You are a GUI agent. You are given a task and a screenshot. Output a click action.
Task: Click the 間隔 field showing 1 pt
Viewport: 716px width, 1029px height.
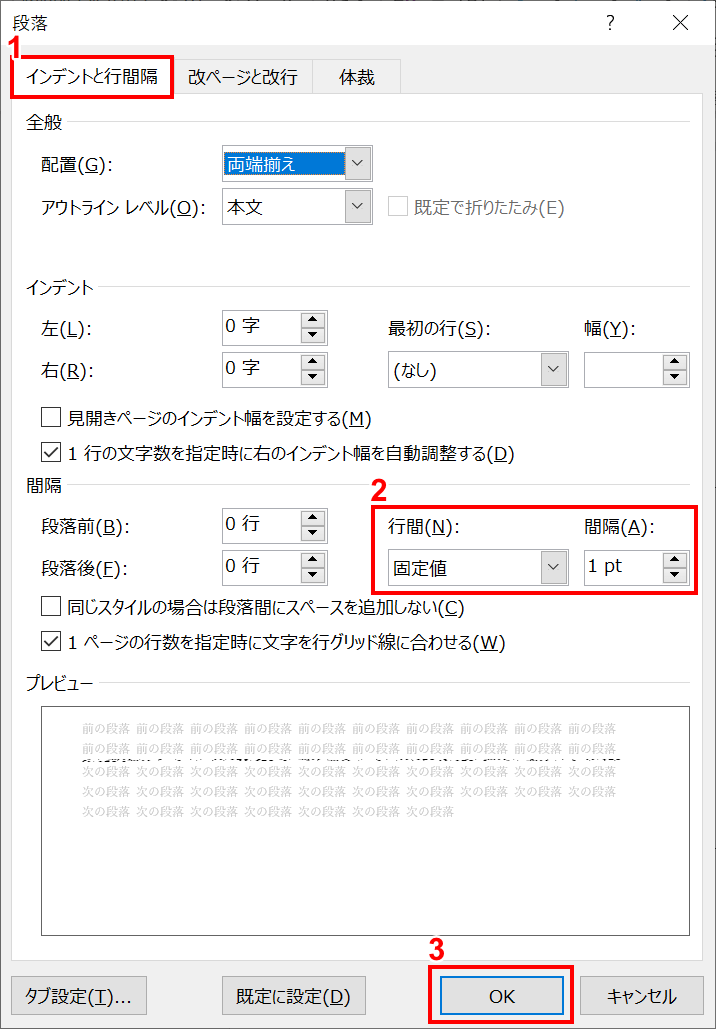click(623, 568)
